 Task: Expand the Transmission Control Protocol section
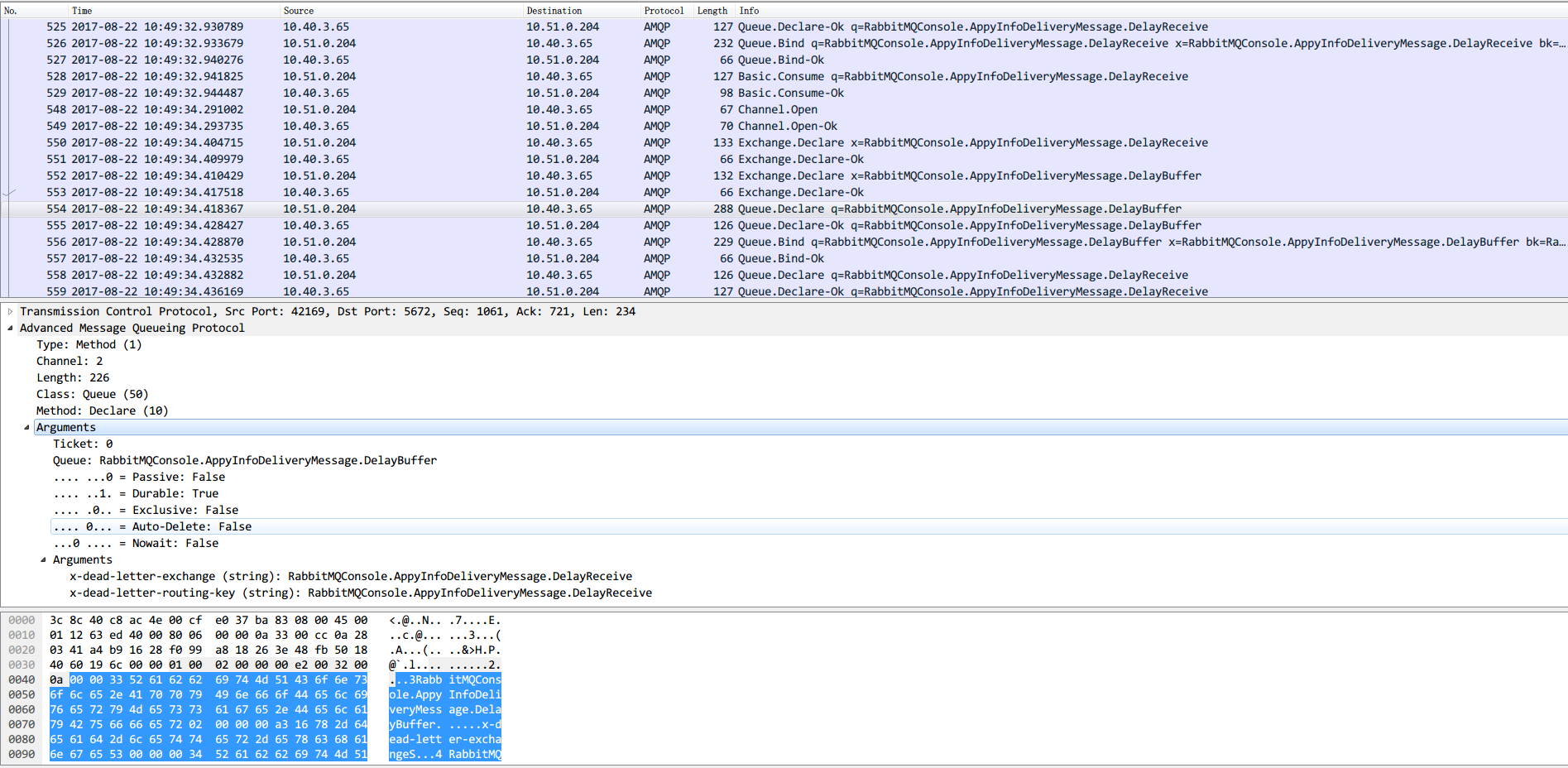pyautogui.click(x=10, y=312)
